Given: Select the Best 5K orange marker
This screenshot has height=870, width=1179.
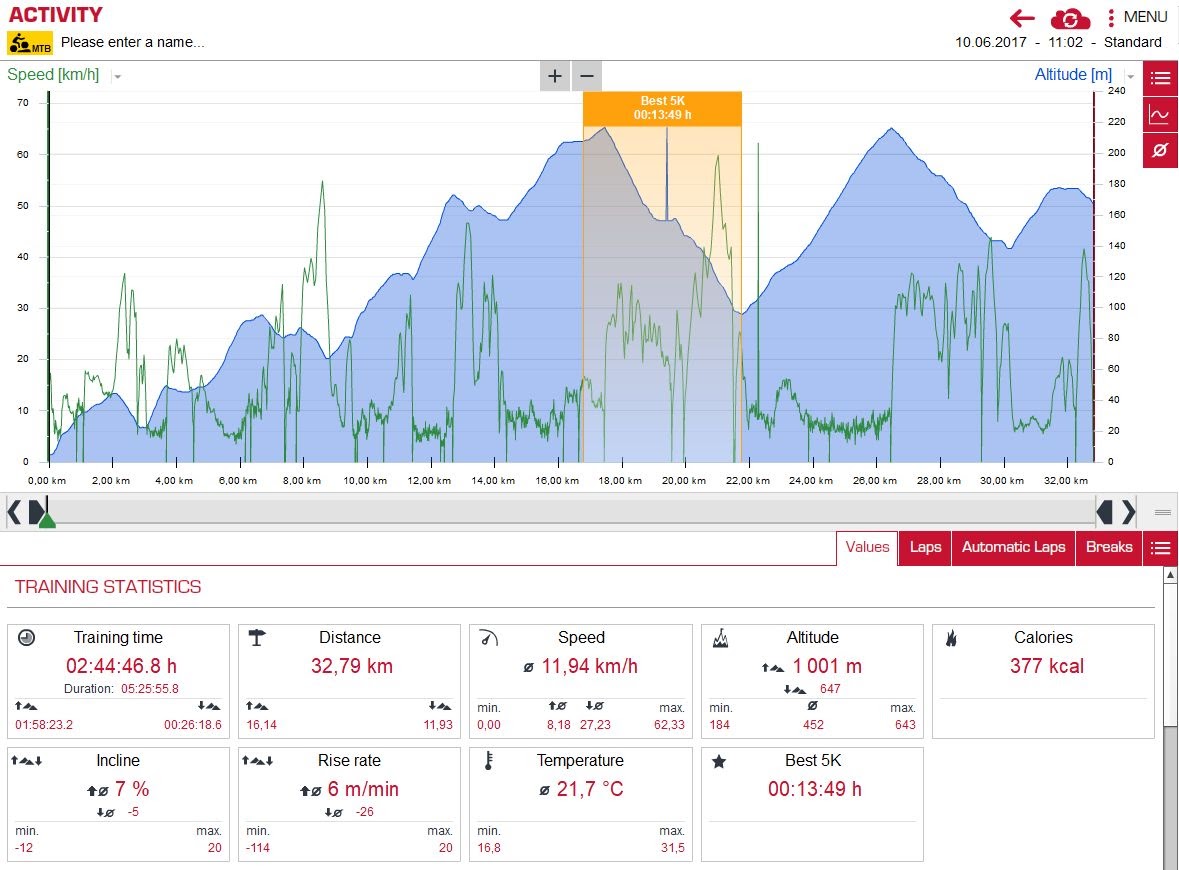Looking at the screenshot, I should (x=662, y=108).
